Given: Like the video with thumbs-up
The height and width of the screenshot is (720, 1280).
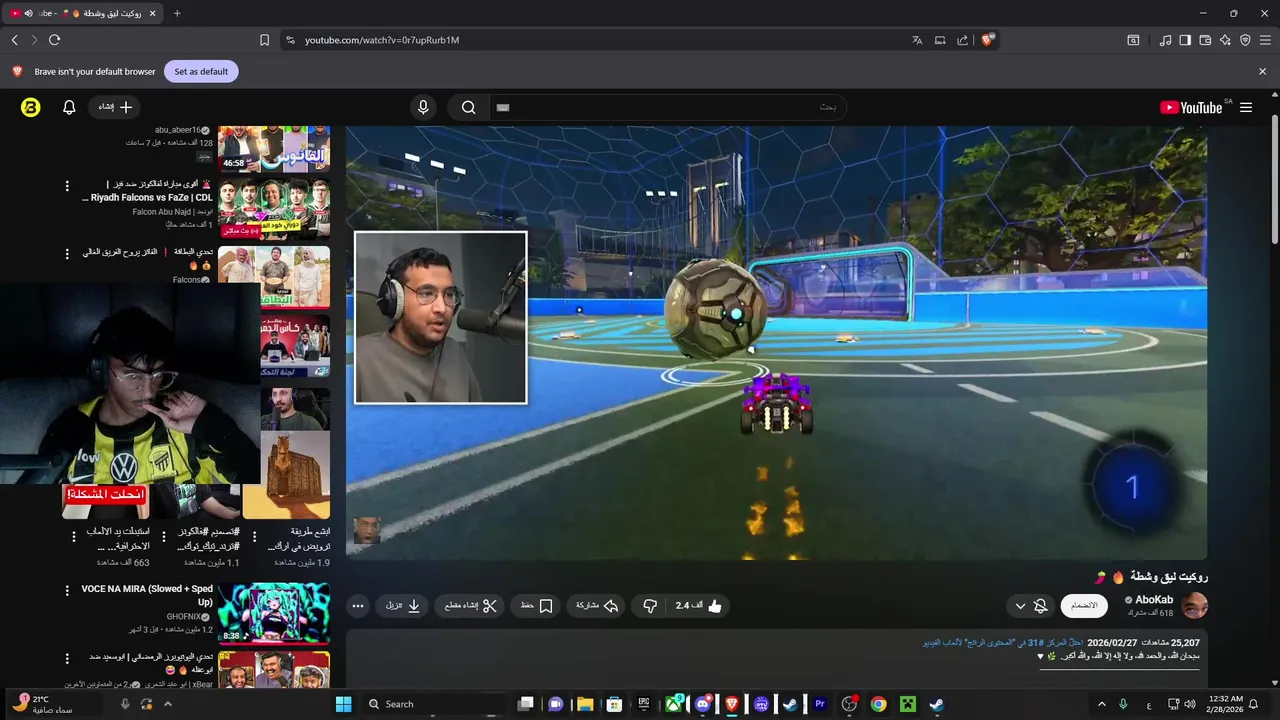Looking at the screenshot, I should coord(699,606).
